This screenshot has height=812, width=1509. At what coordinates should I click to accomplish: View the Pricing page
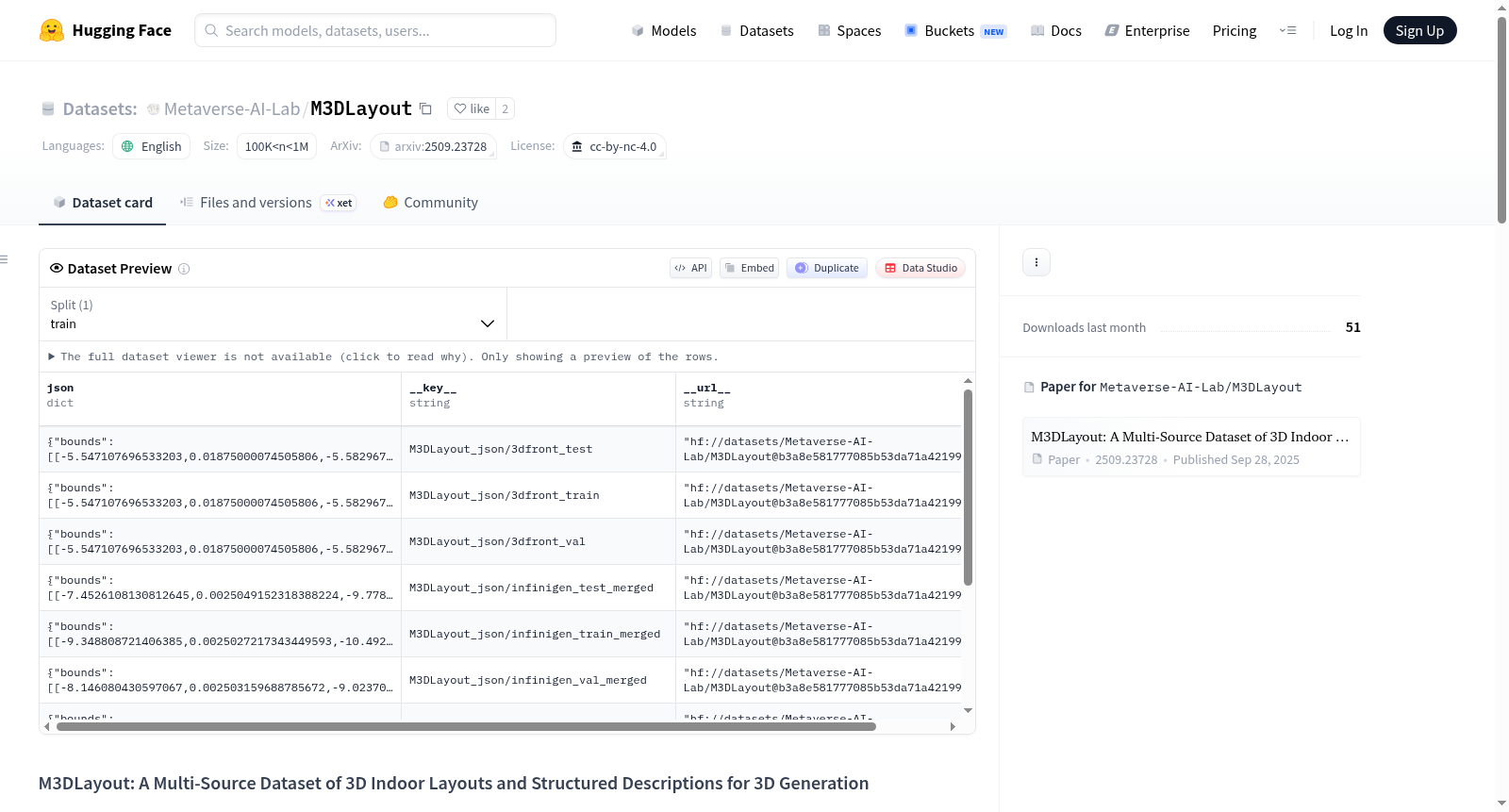(1235, 30)
